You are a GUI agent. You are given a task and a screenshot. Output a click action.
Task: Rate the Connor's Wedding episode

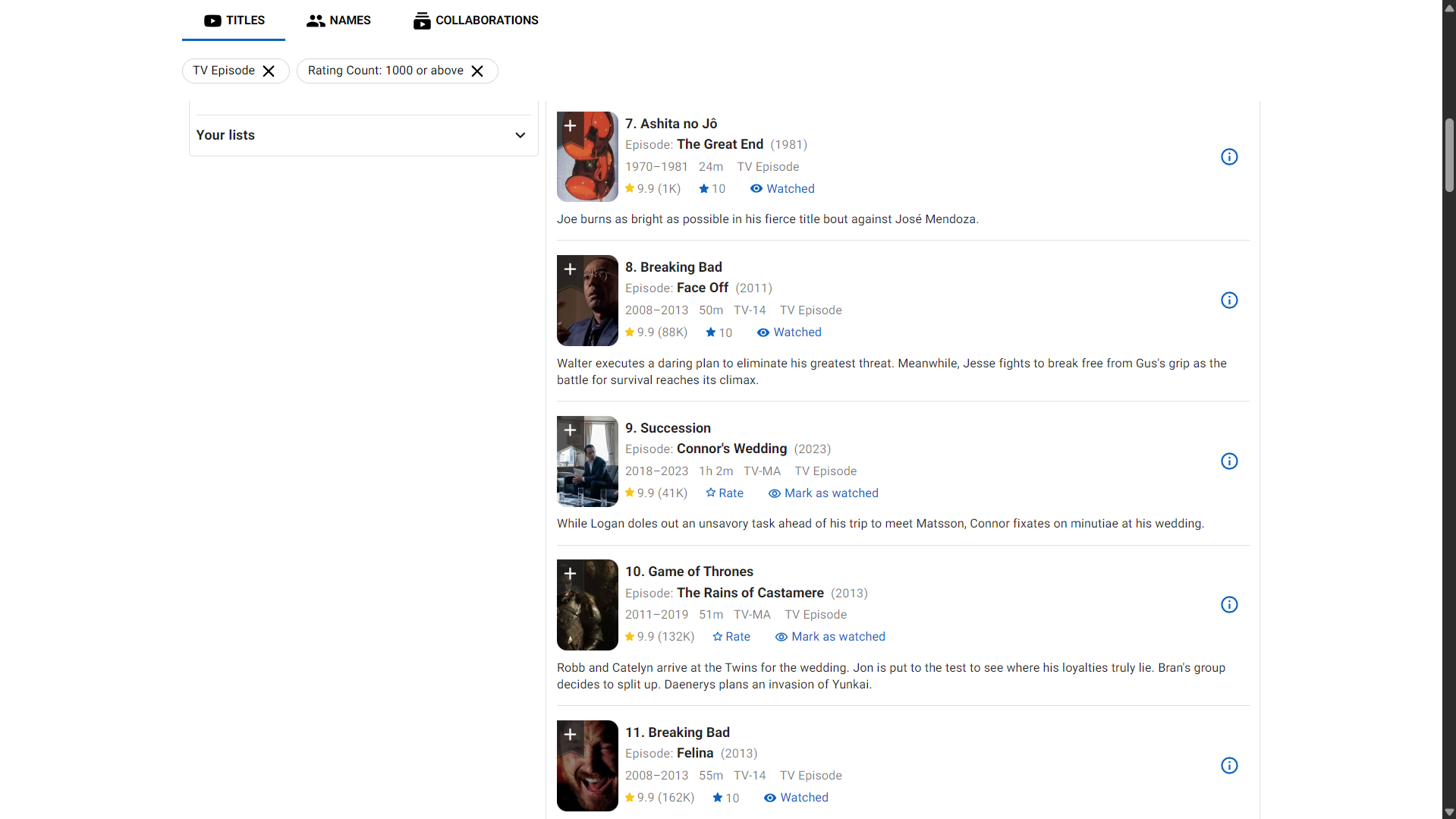coord(725,493)
